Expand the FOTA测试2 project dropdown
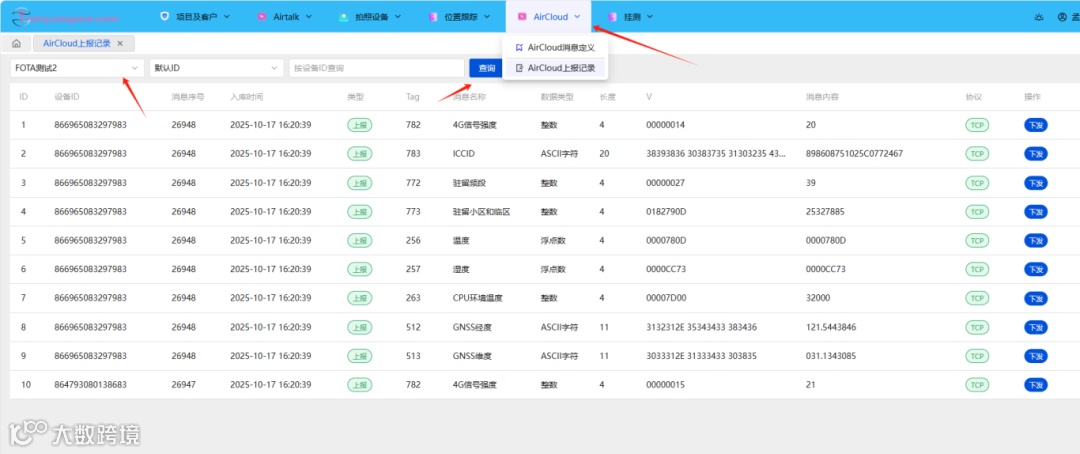The width and height of the screenshot is (1080, 454). point(77,68)
